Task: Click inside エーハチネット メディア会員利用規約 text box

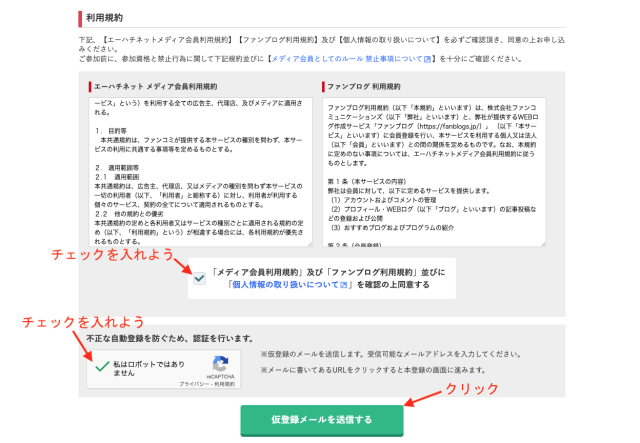Action: (x=200, y=172)
